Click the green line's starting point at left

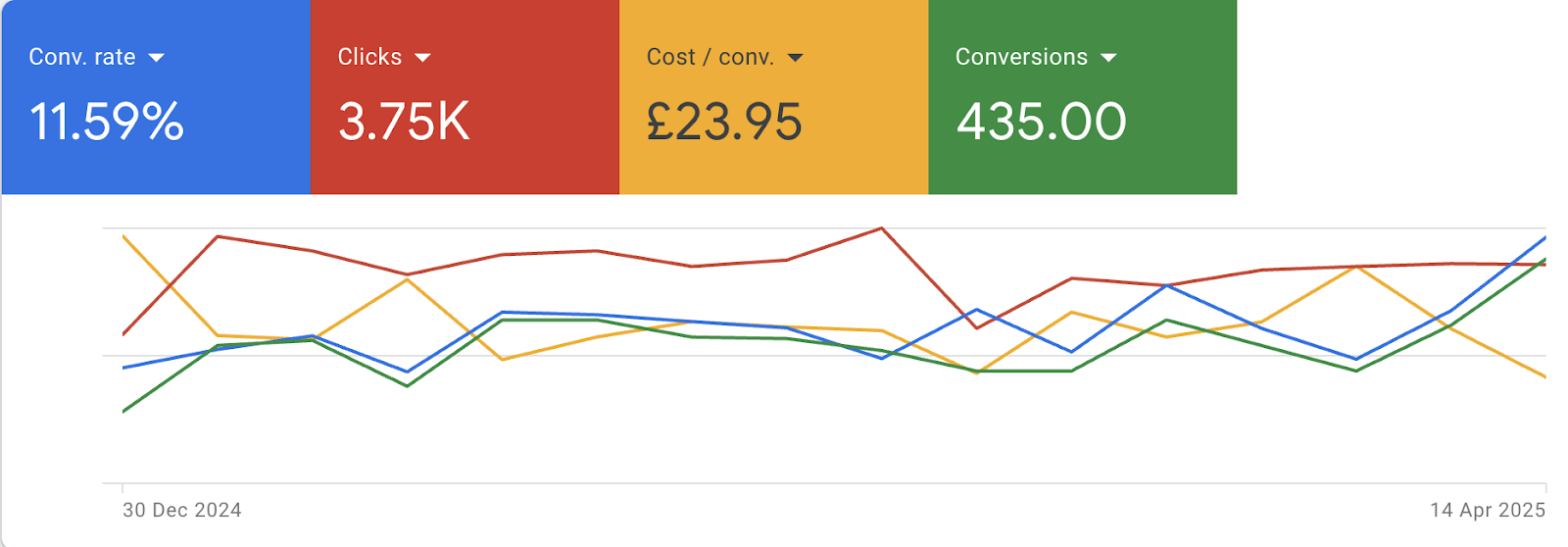click(x=123, y=412)
